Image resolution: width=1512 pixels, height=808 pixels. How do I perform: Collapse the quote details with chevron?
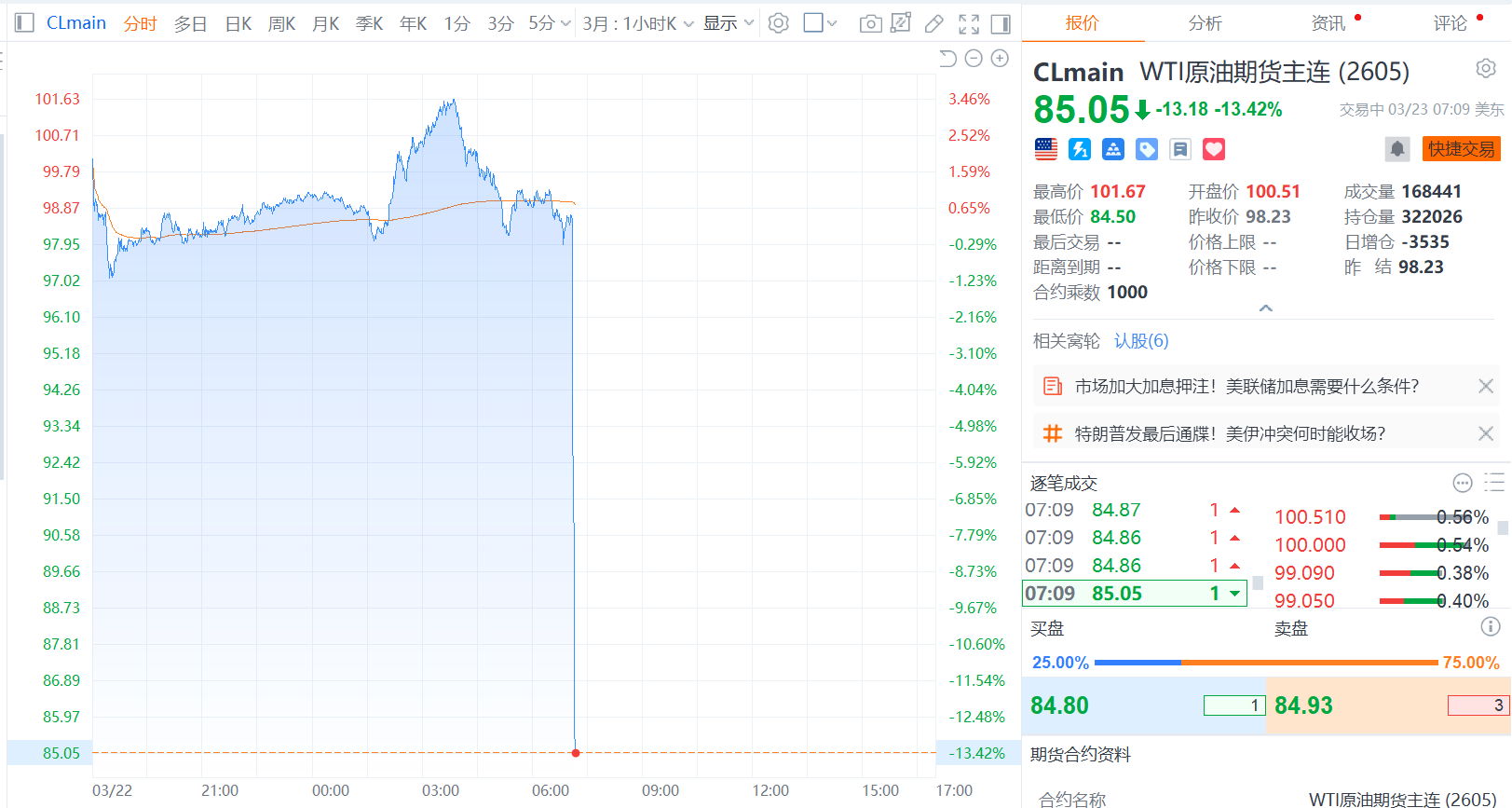(1265, 308)
